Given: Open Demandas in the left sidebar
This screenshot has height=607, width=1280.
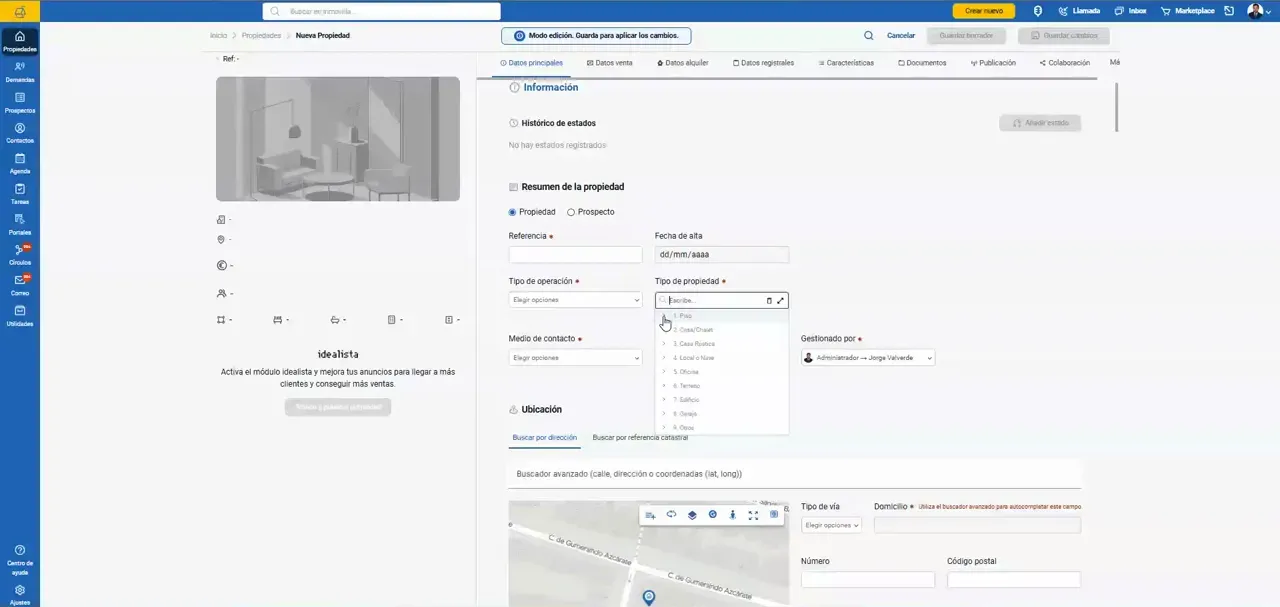Looking at the screenshot, I should tap(20, 71).
